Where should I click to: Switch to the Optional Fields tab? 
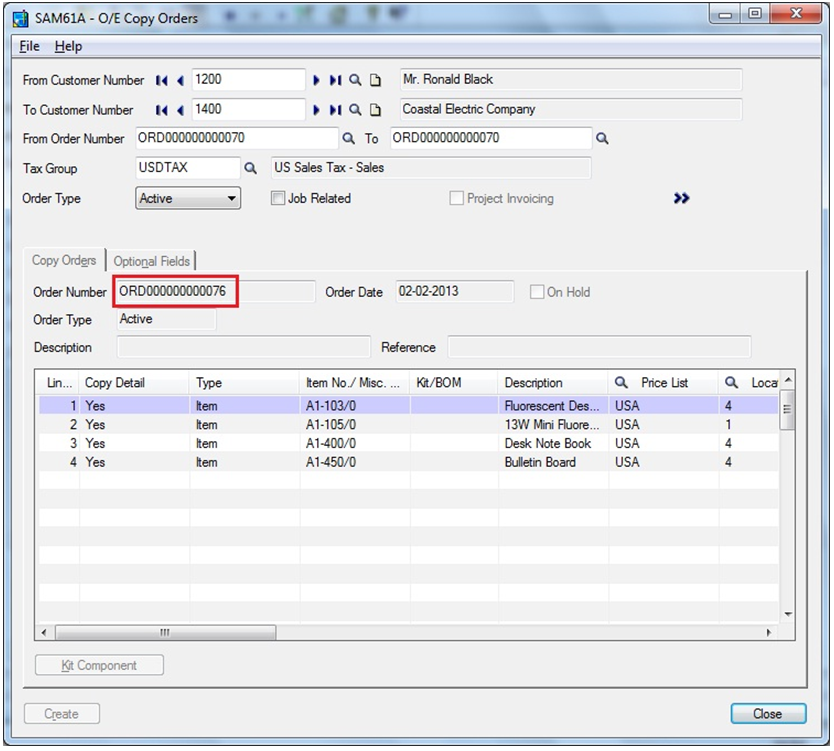click(152, 261)
